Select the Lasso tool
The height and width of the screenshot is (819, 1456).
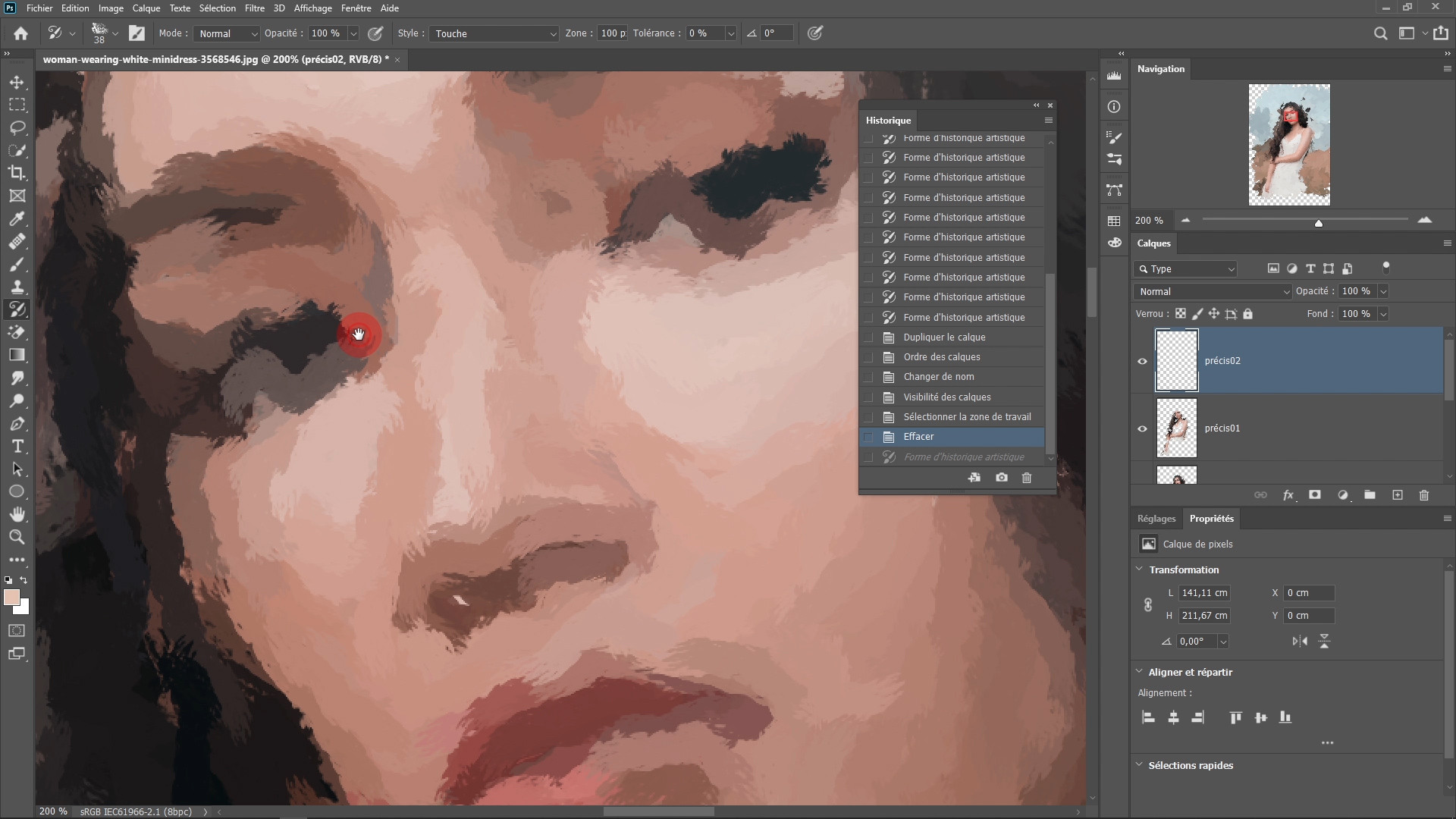click(17, 127)
